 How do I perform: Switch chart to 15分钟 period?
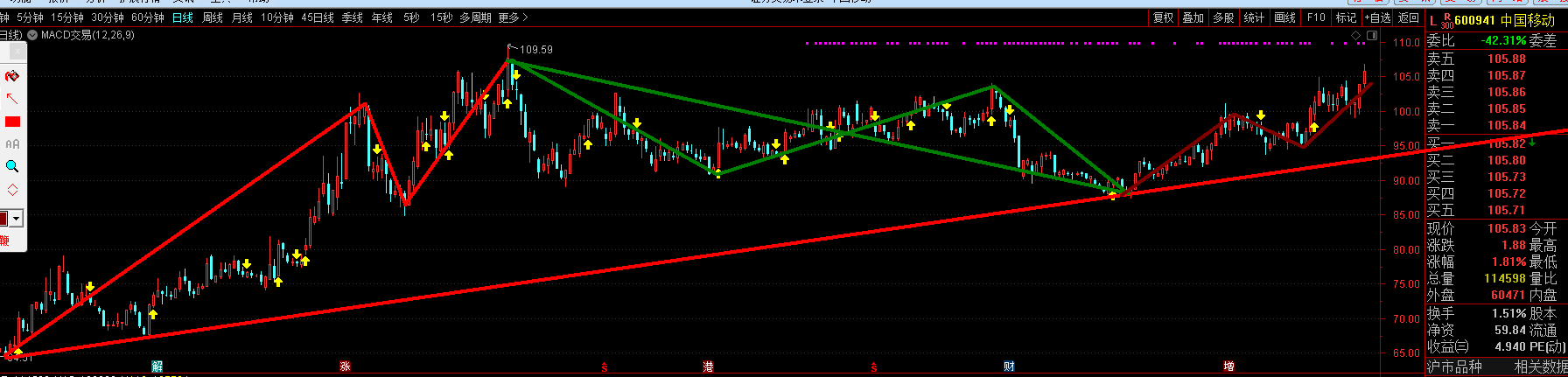coord(67,17)
